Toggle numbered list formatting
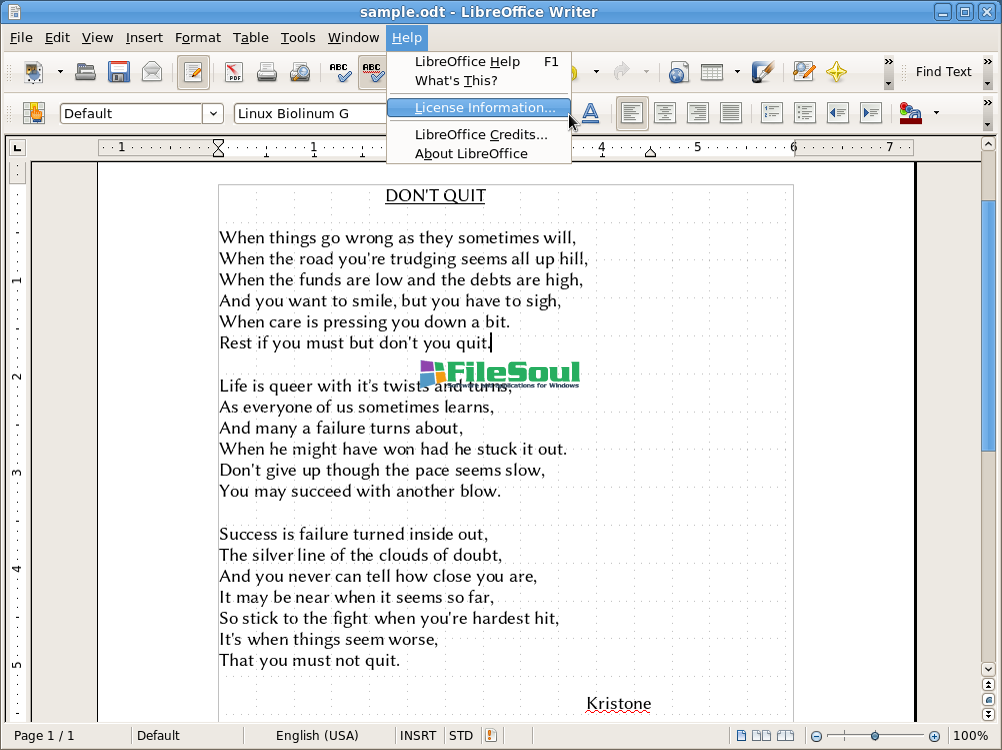 [771, 113]
